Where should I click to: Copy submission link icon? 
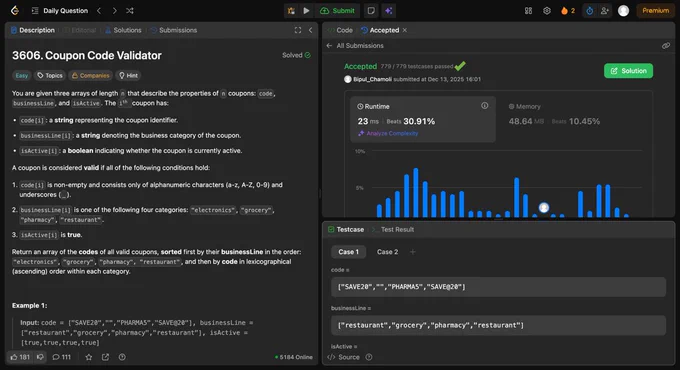[666, 46]
